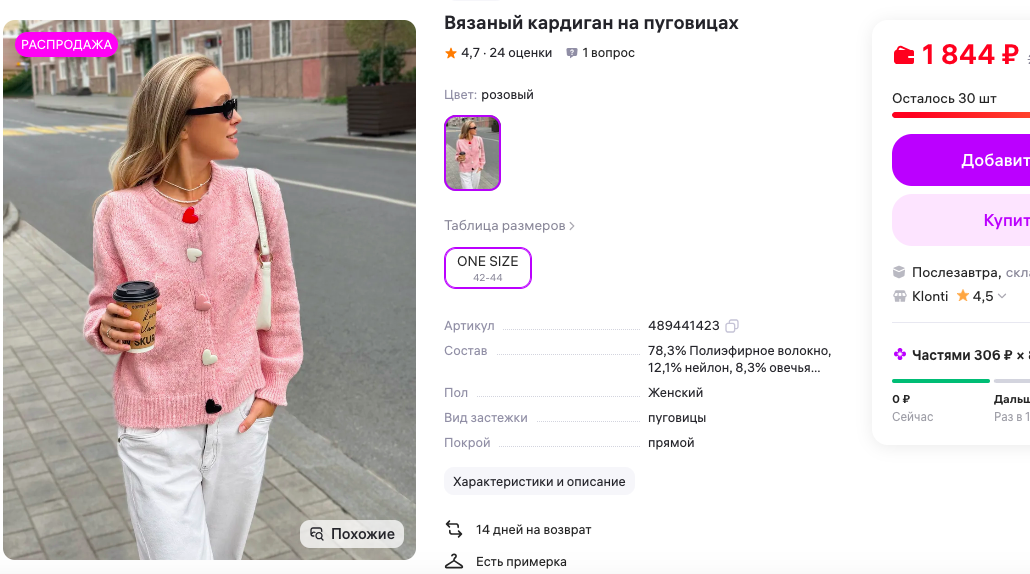The width and height of the screenshot is (1030, 574).
Task: Open the 1 вопрос question icon
Action: [x=571, y=53]
